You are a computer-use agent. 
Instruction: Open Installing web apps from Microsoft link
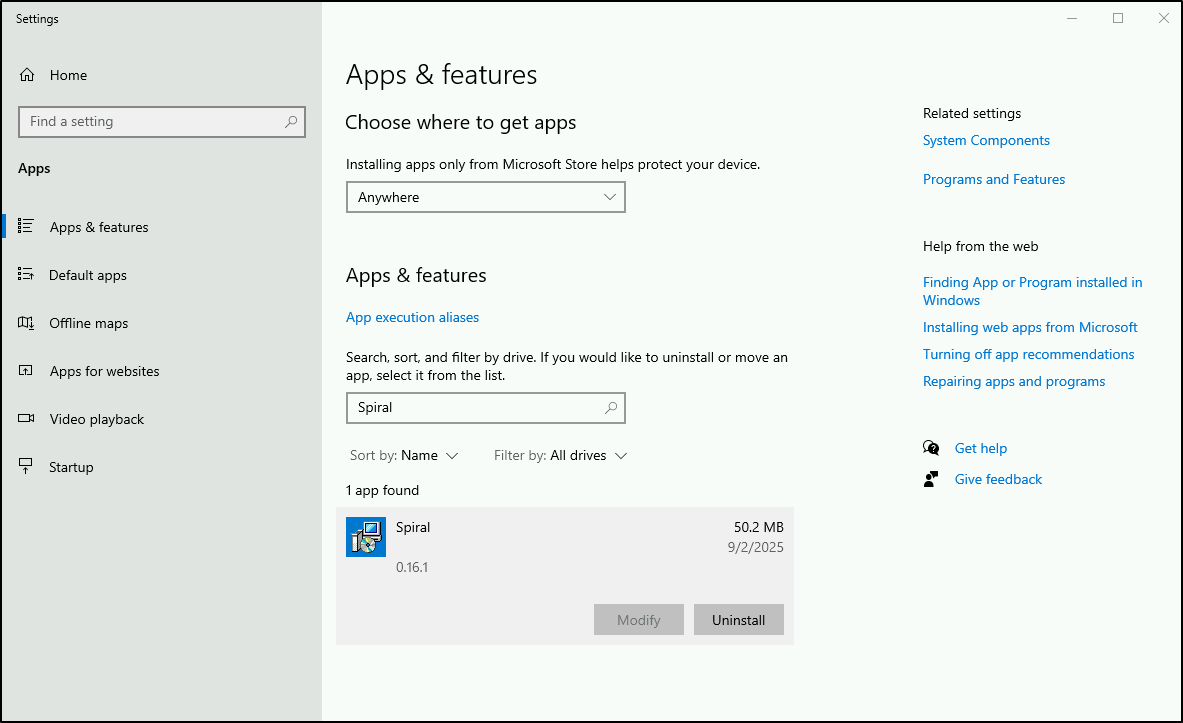tap(1030, 327)
